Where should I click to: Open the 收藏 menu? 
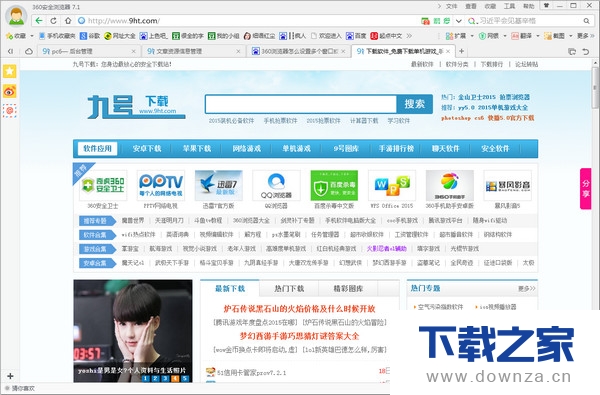tap(490, 6)
